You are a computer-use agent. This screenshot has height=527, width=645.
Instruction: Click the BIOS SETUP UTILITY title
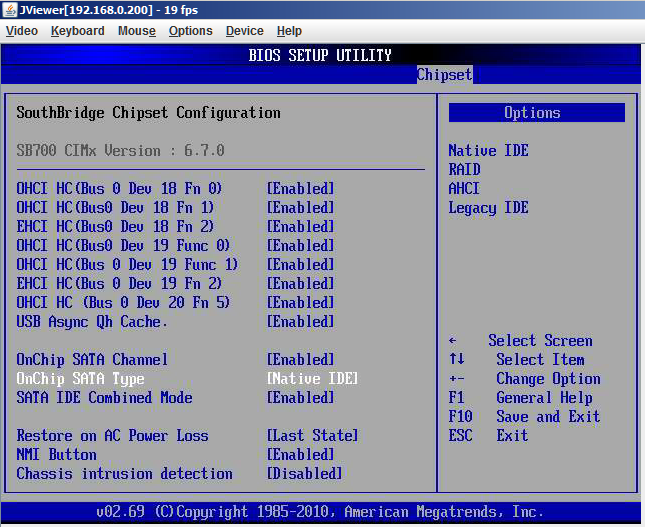(320, 55)
